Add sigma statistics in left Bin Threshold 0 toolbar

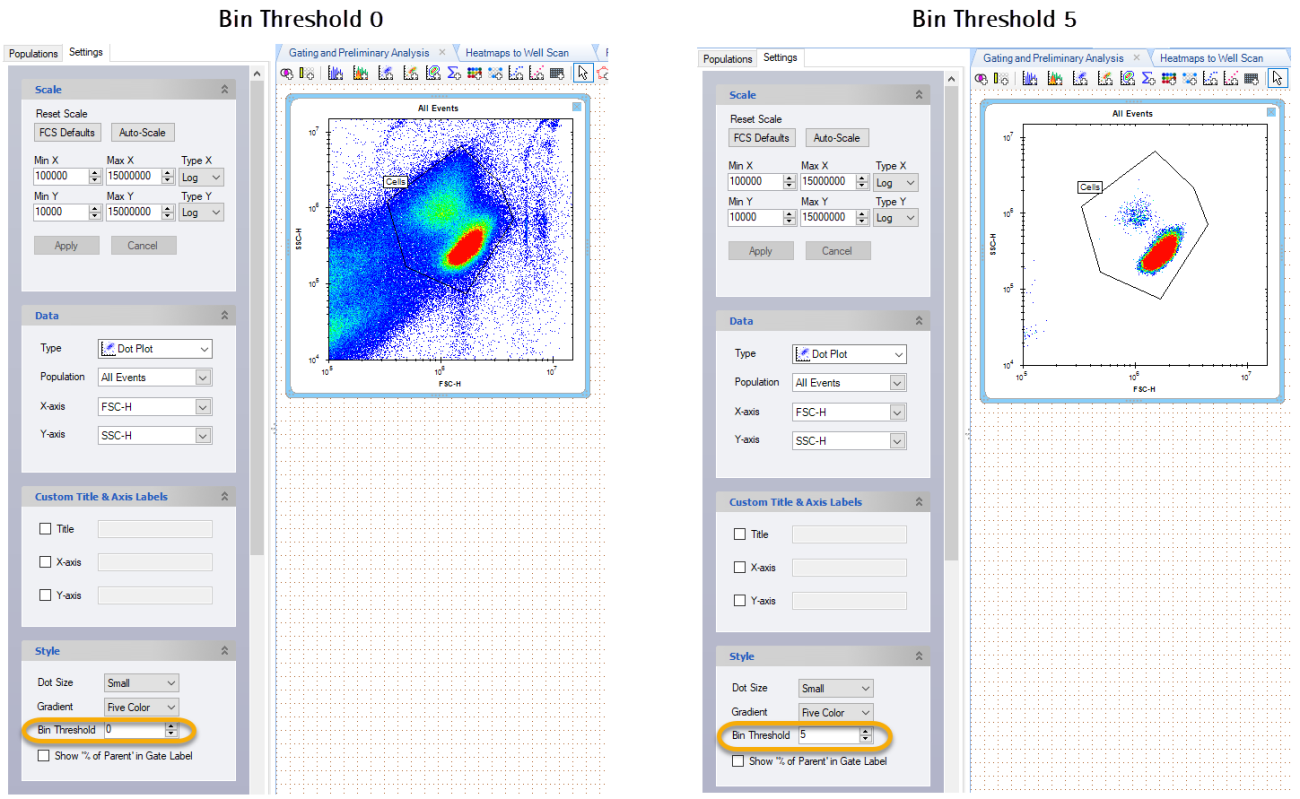pos(453,73)
